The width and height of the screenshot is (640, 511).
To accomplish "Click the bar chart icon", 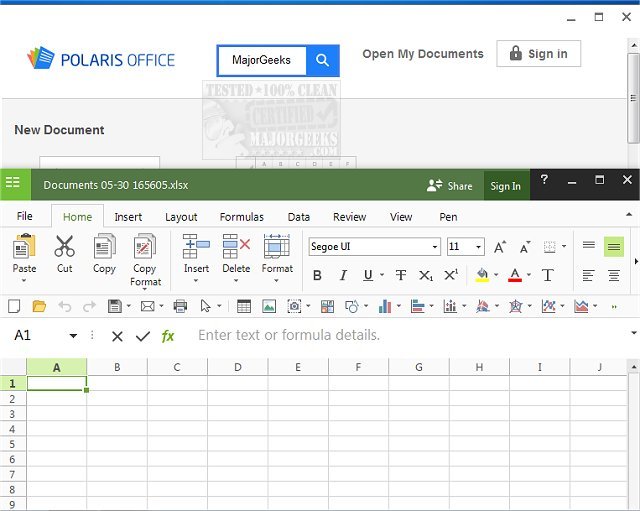I will tap(418, 306).
